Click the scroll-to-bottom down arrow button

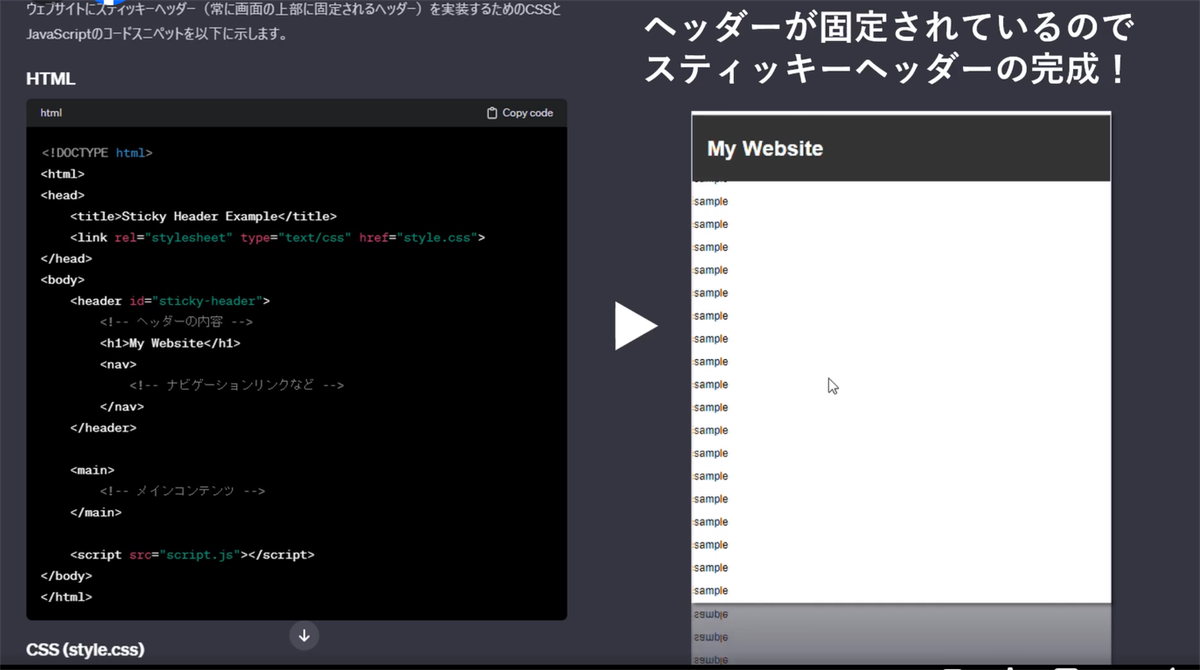[x=304, y=635]
